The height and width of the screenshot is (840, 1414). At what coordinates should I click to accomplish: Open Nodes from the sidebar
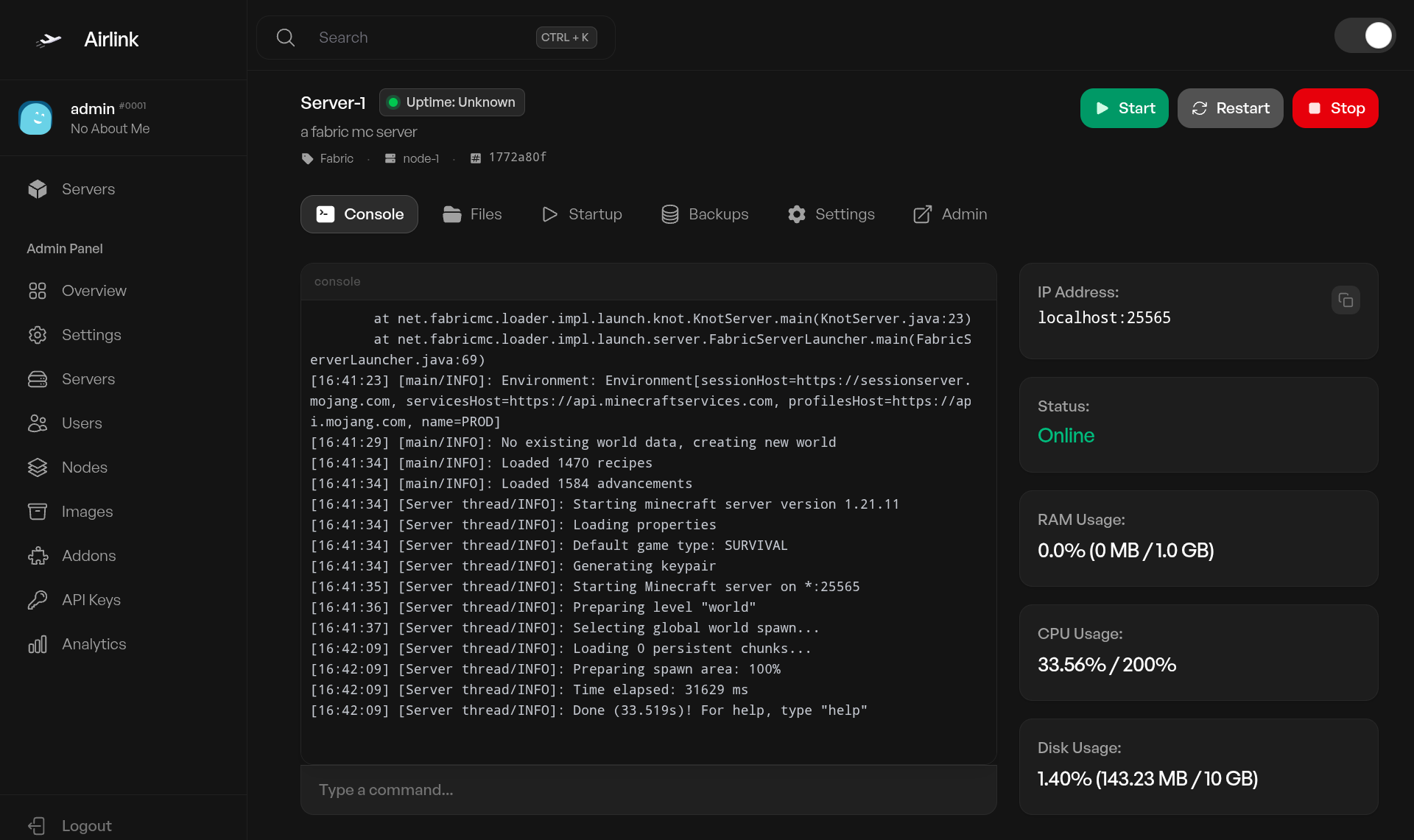click(x=84, y=467)
